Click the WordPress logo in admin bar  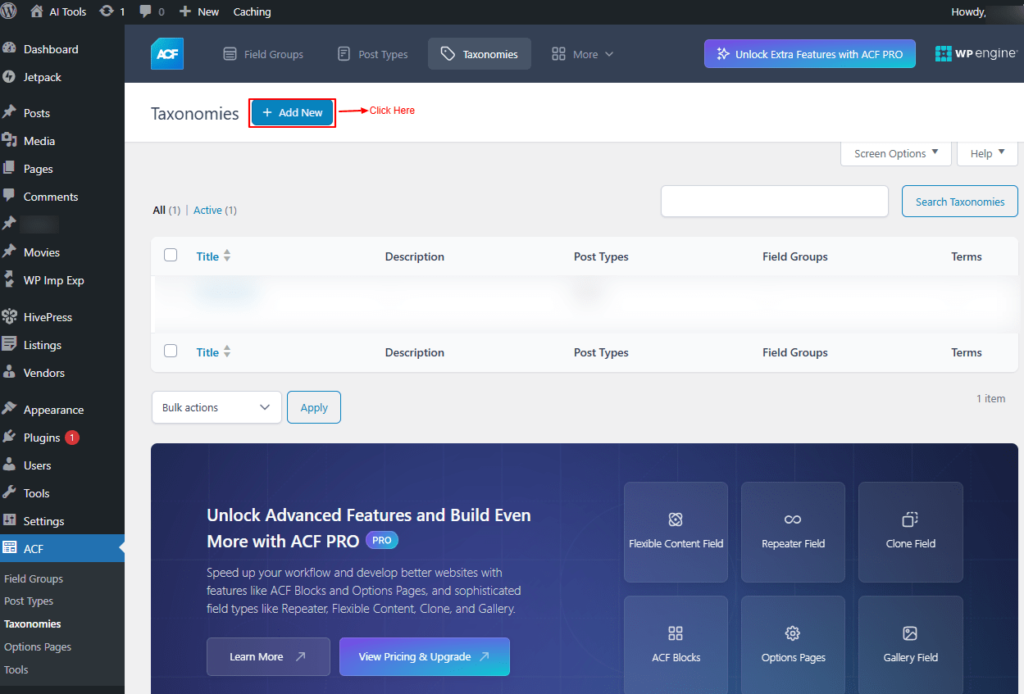pos(11,12)
